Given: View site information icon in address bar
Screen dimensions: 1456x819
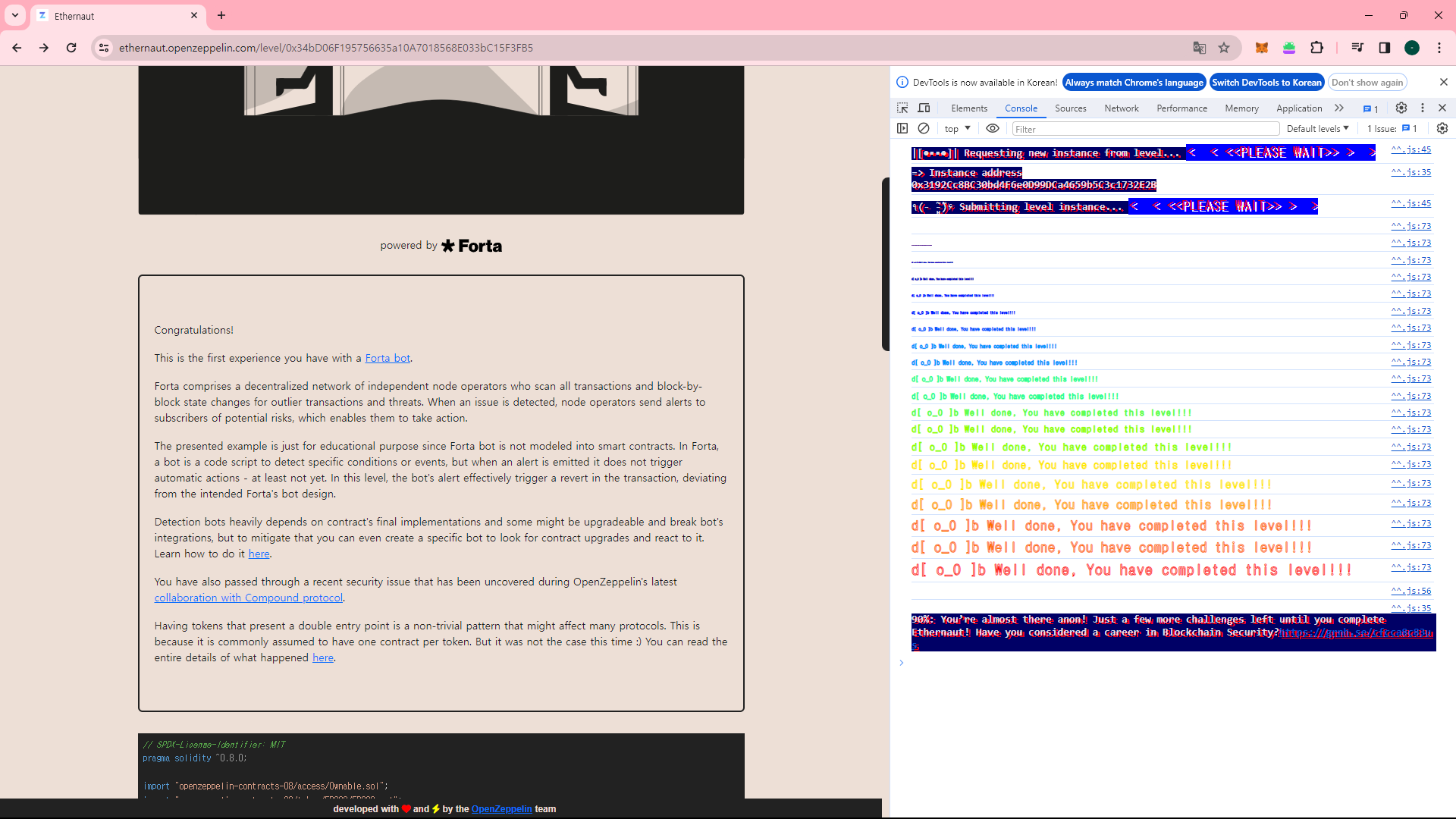Looking at the screenshot, I should point(104,48).
